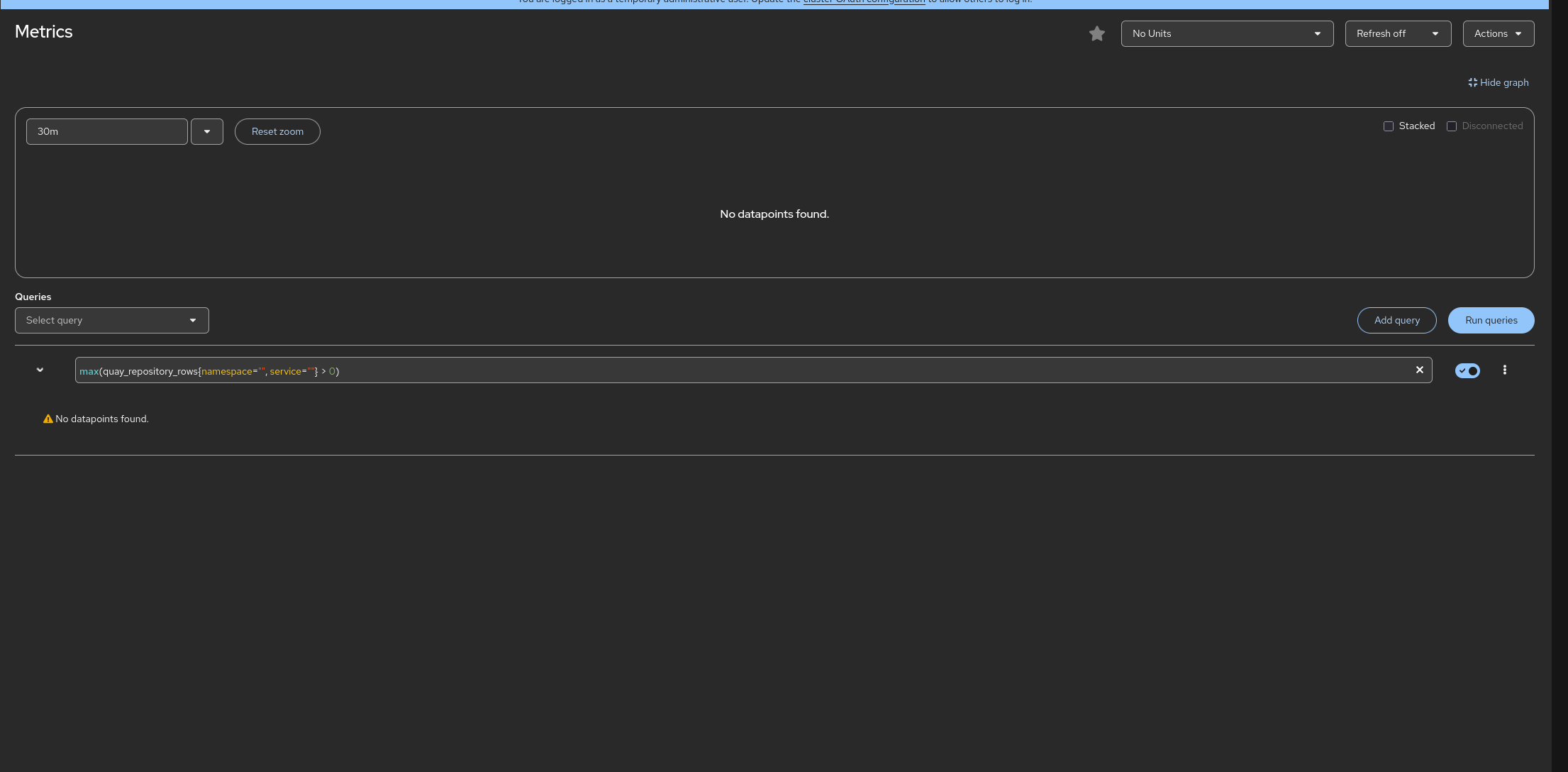Open cluster OAuth configuration link
The width and height of the screenshot is (1568, 772).
(864, 2)
